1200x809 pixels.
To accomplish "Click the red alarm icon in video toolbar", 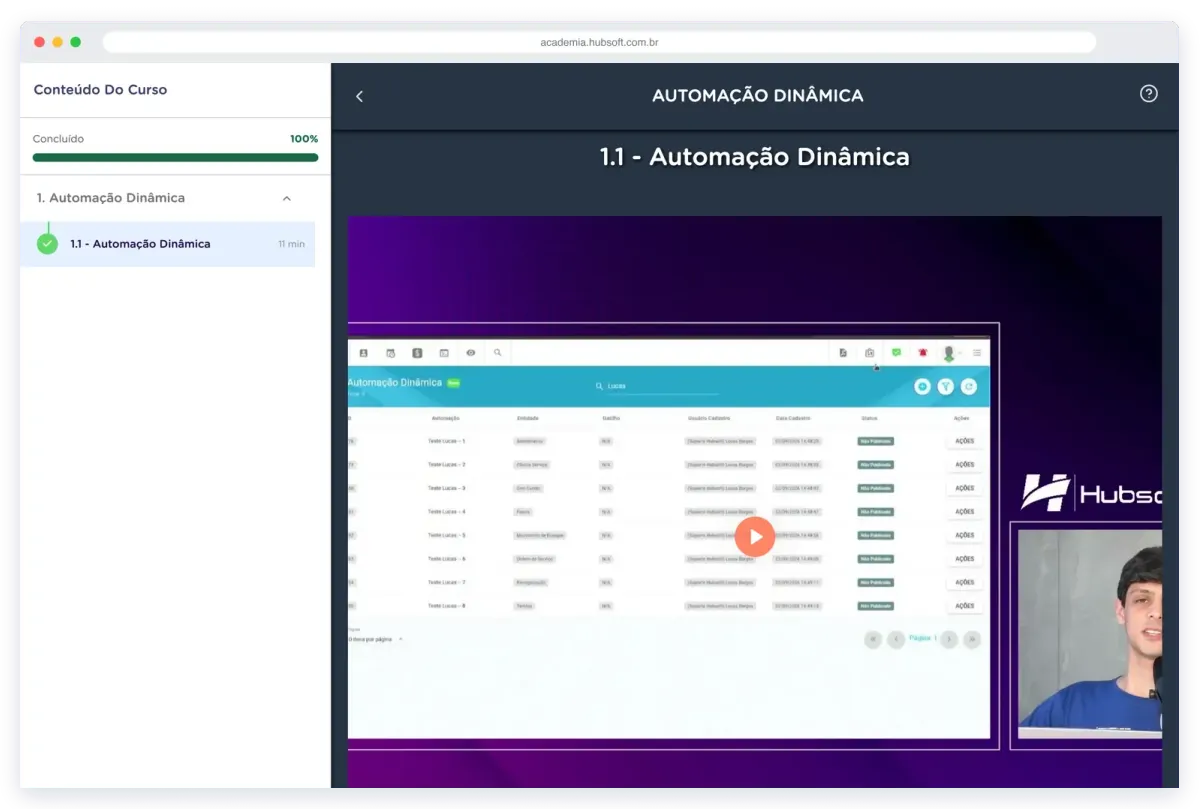I will point(923,353).
